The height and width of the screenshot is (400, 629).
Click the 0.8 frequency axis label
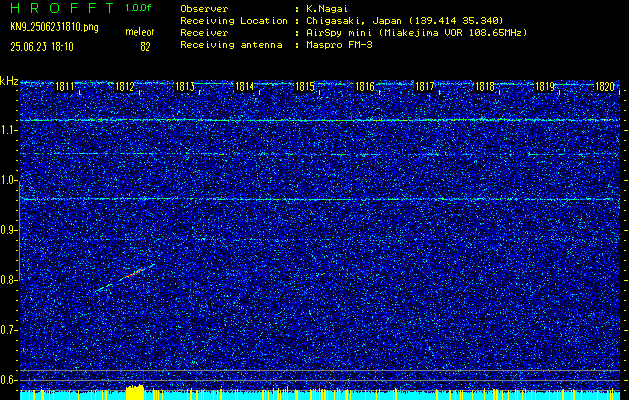pyautogui.click(x=9, y=280)
